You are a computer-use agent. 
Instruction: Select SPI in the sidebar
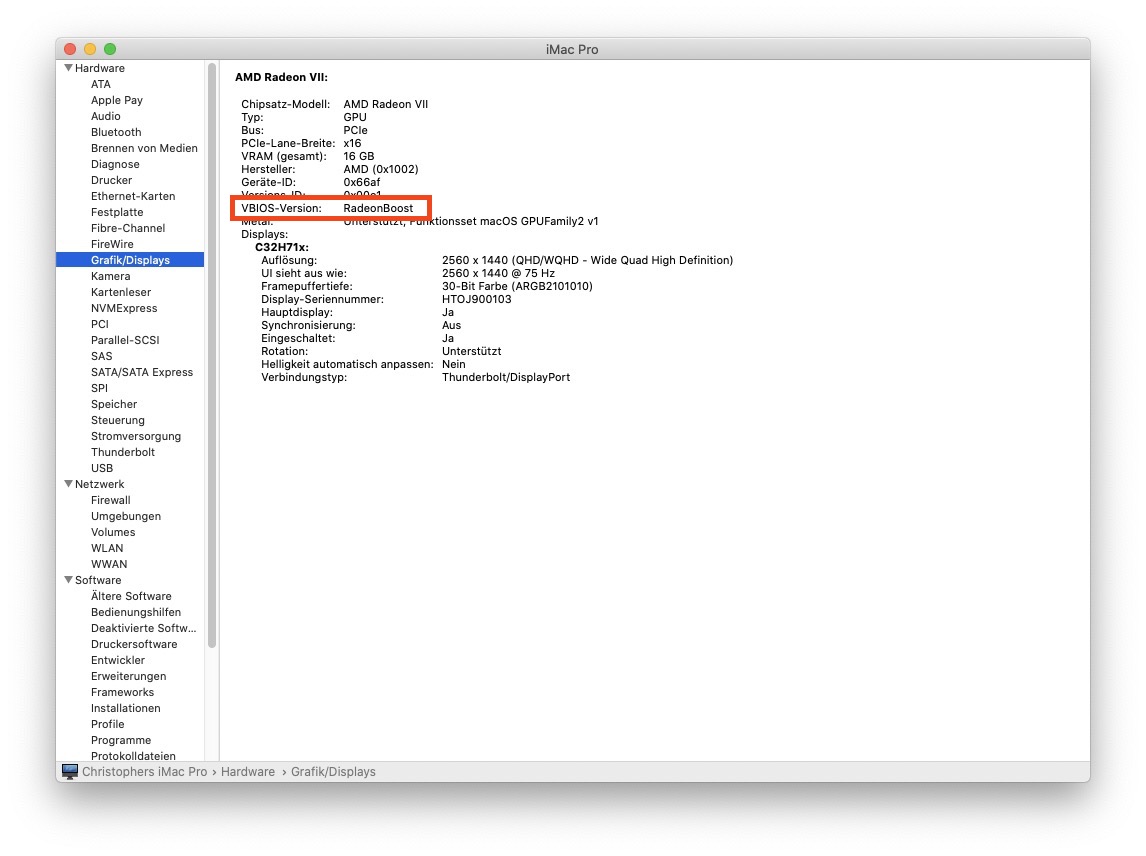[x=99, y=388]
